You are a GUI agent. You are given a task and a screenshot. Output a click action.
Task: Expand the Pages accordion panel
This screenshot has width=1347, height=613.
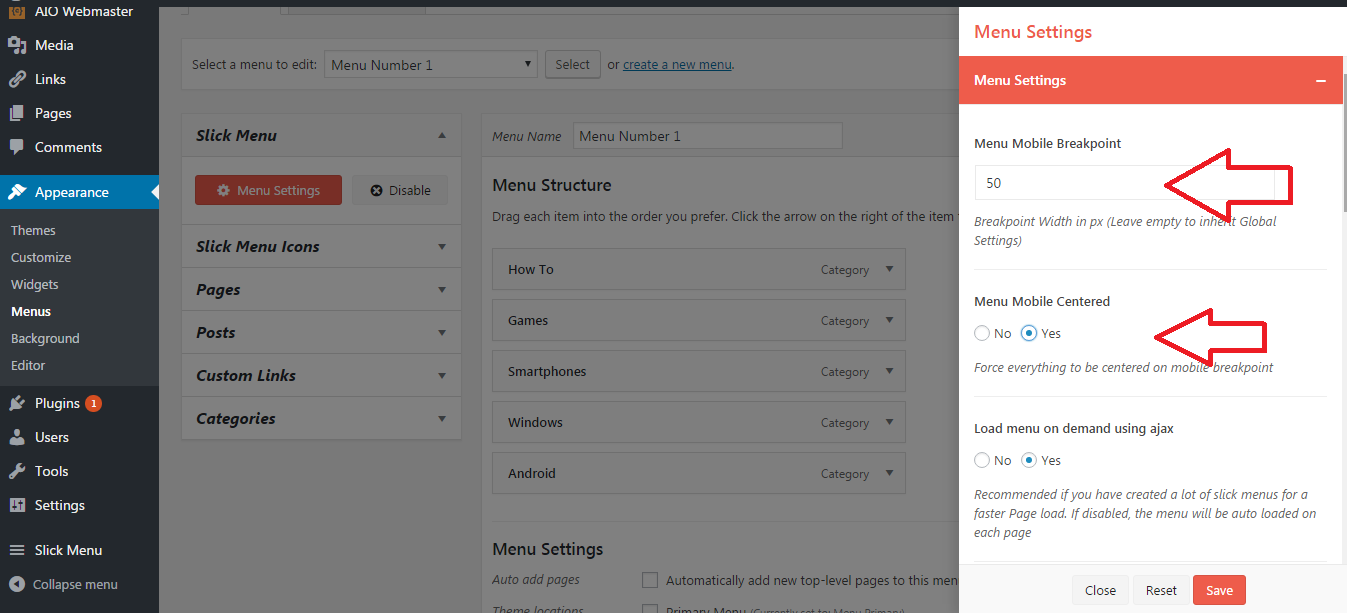click(442, 289)
